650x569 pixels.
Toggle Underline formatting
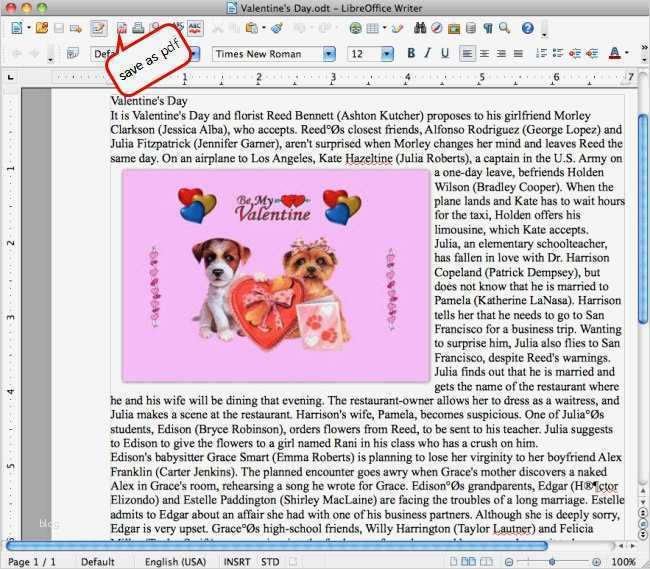tap(445, 53)
